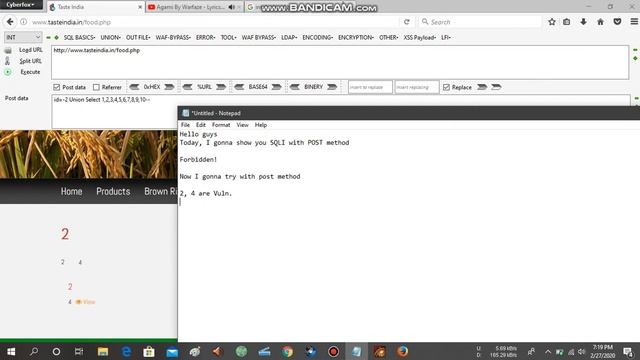
Task: Open Google Chrome from the taskbar
Action: coord(287,351)
